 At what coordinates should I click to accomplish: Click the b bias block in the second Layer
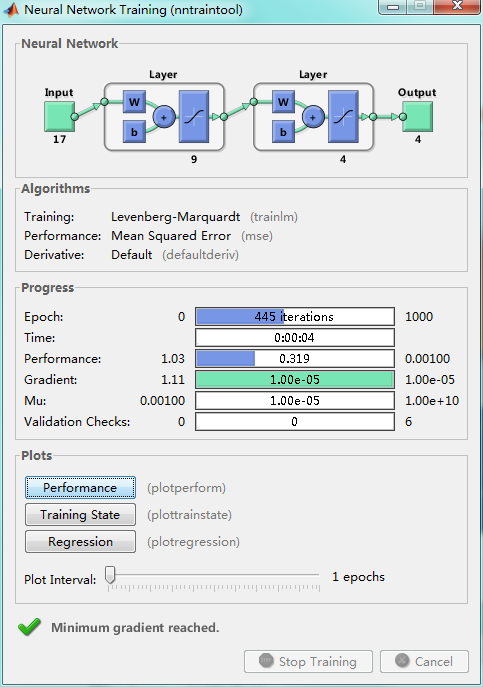click(x=283, y=131)
